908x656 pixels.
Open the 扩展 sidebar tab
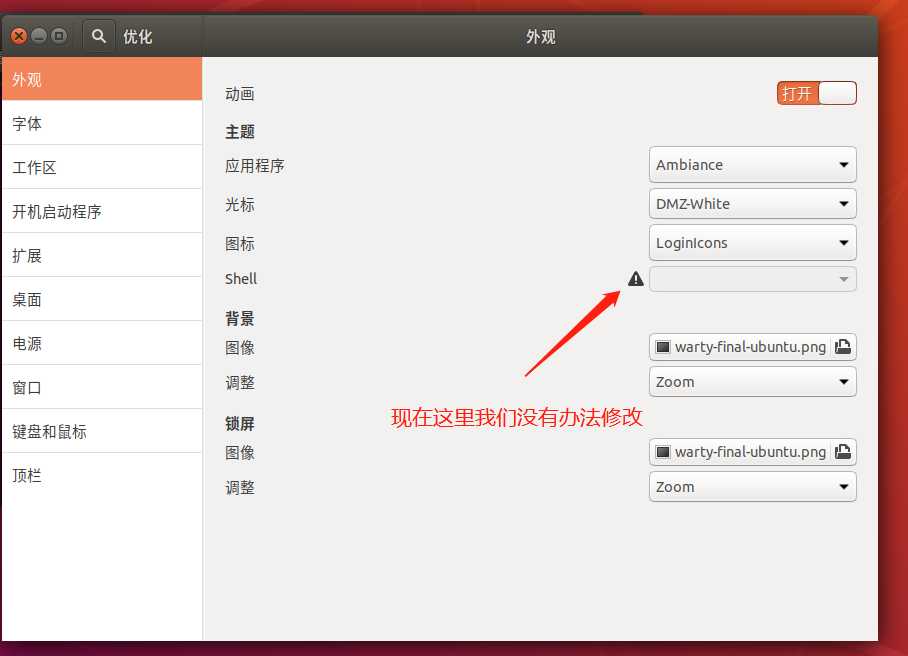pyautogui.click(x=102, y=255)
